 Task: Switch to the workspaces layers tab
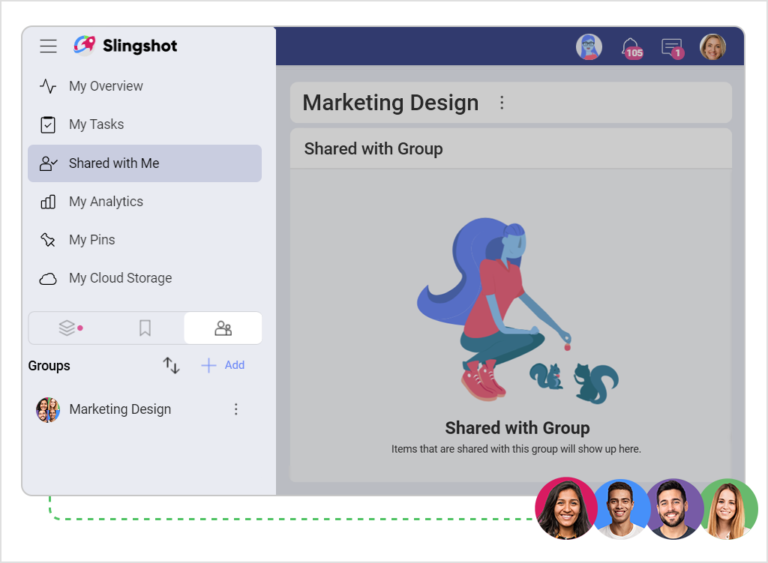coord(68,328)
